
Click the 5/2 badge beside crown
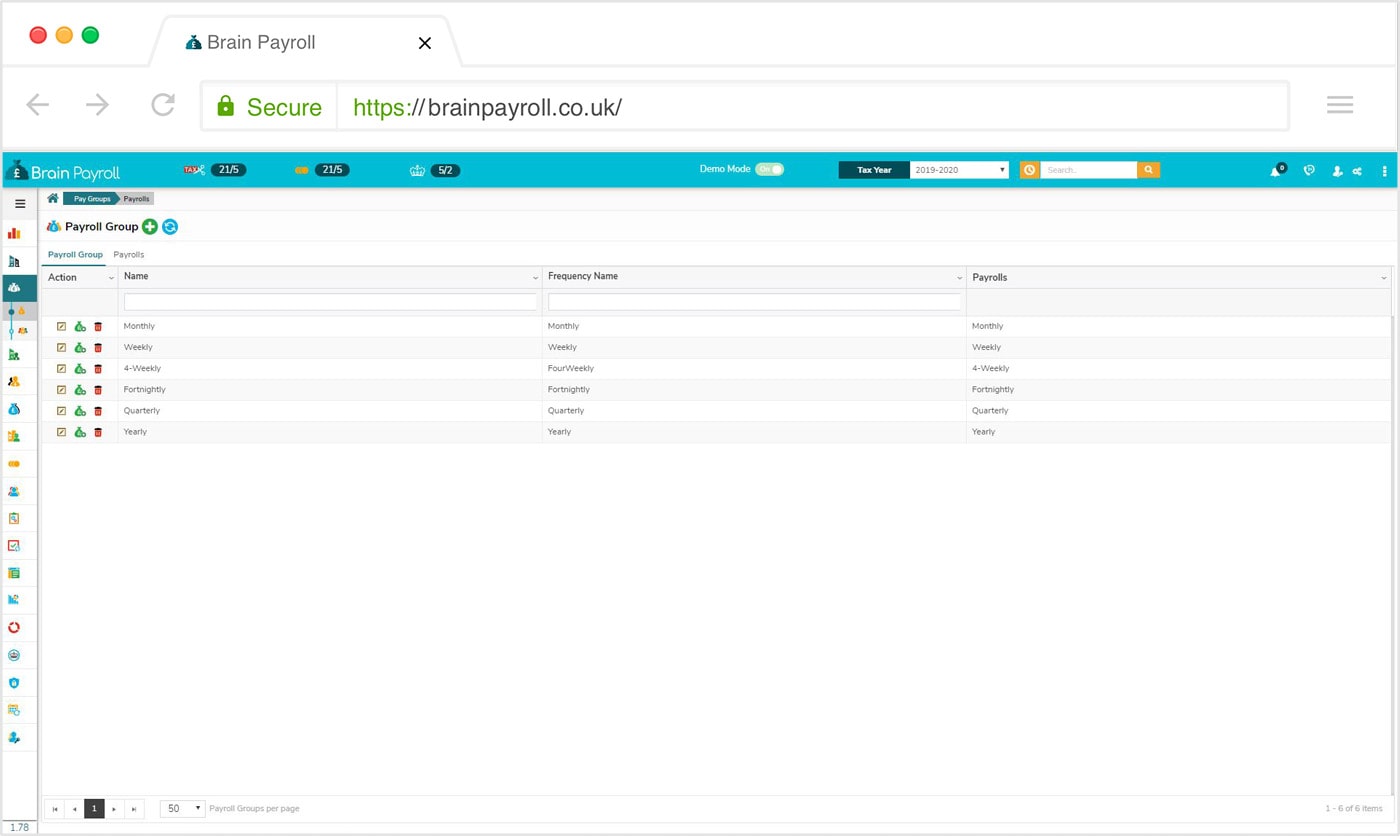(446, 170)
